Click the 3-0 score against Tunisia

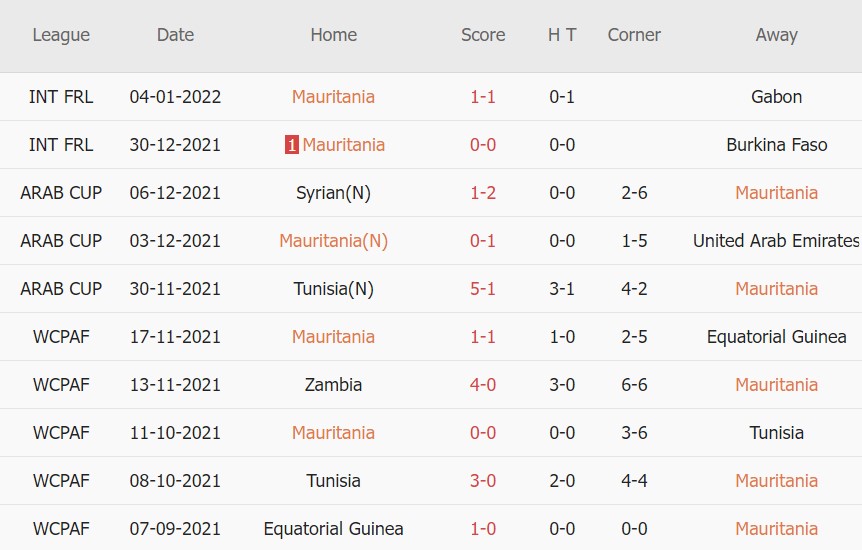(483, 481)
